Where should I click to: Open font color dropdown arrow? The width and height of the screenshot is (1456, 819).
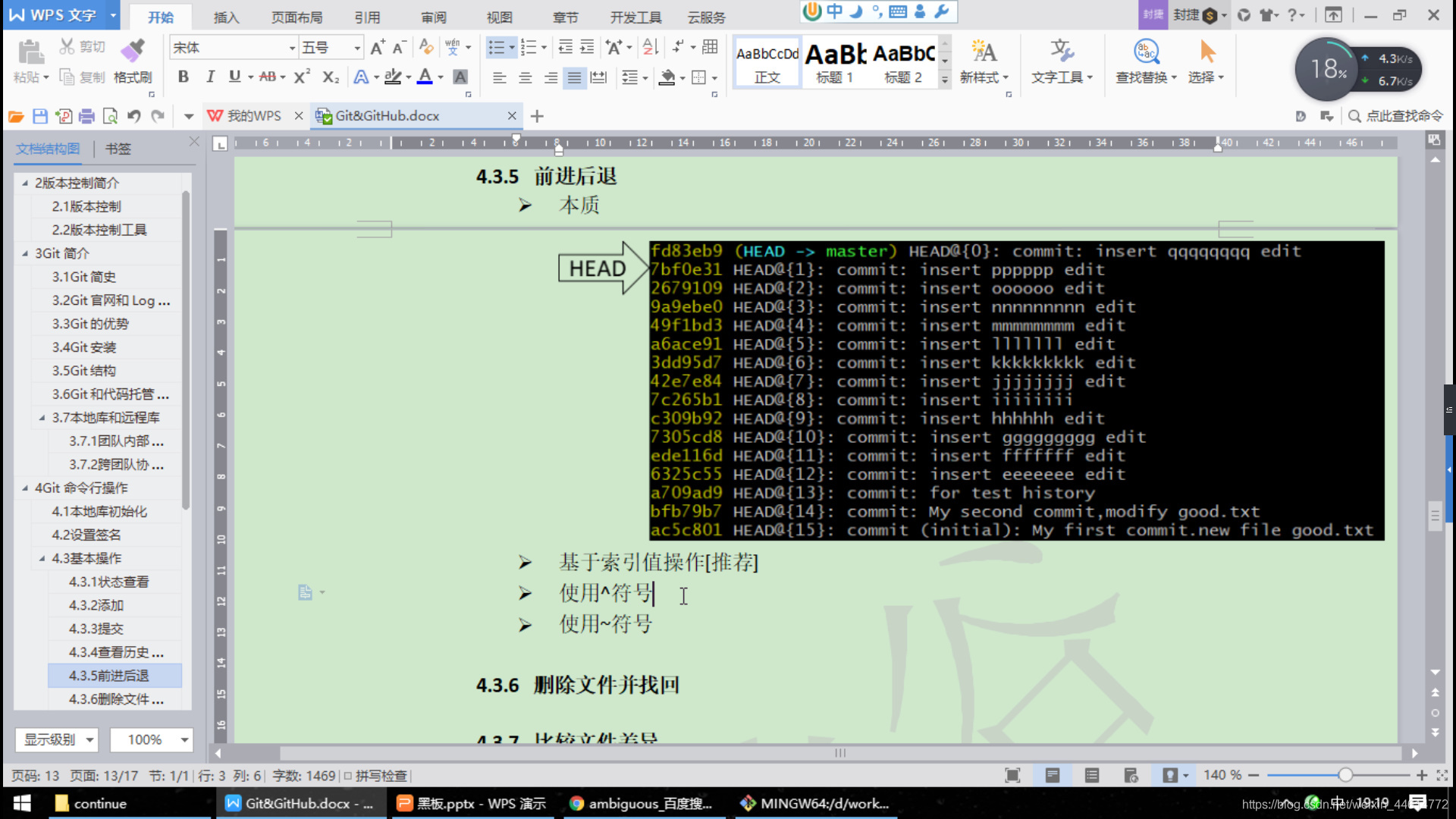click(x=441, y=77)
